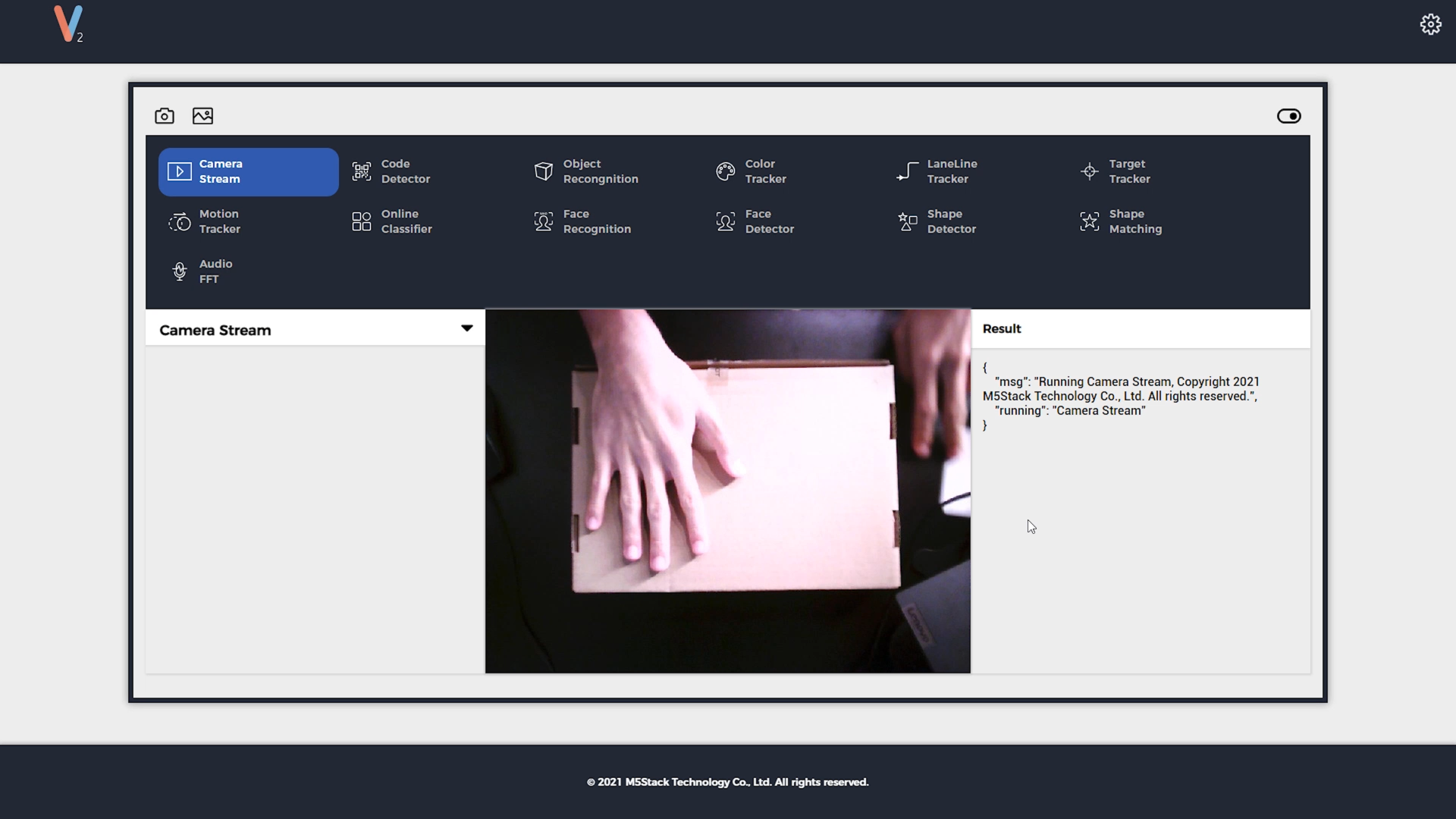Activate the Motion Tracker function
Viewport: 1456px width, 819px height.
219,221
